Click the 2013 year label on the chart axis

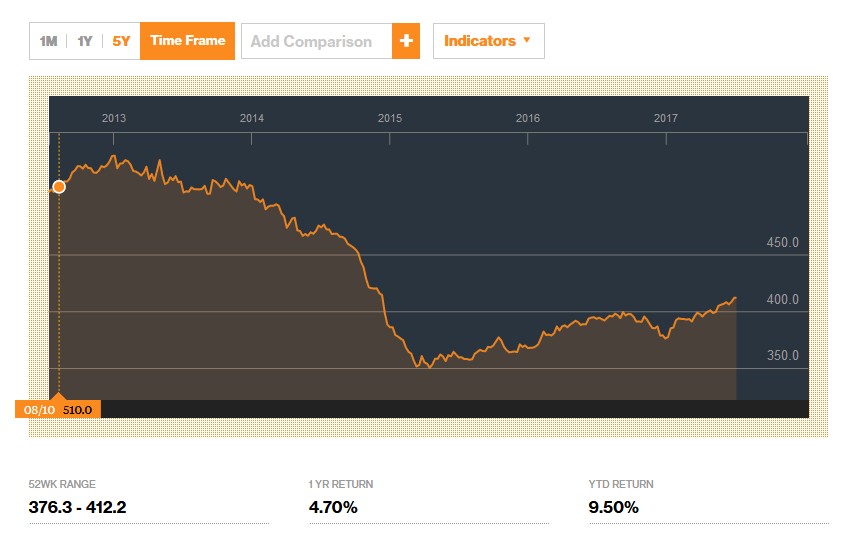(114, 118)
